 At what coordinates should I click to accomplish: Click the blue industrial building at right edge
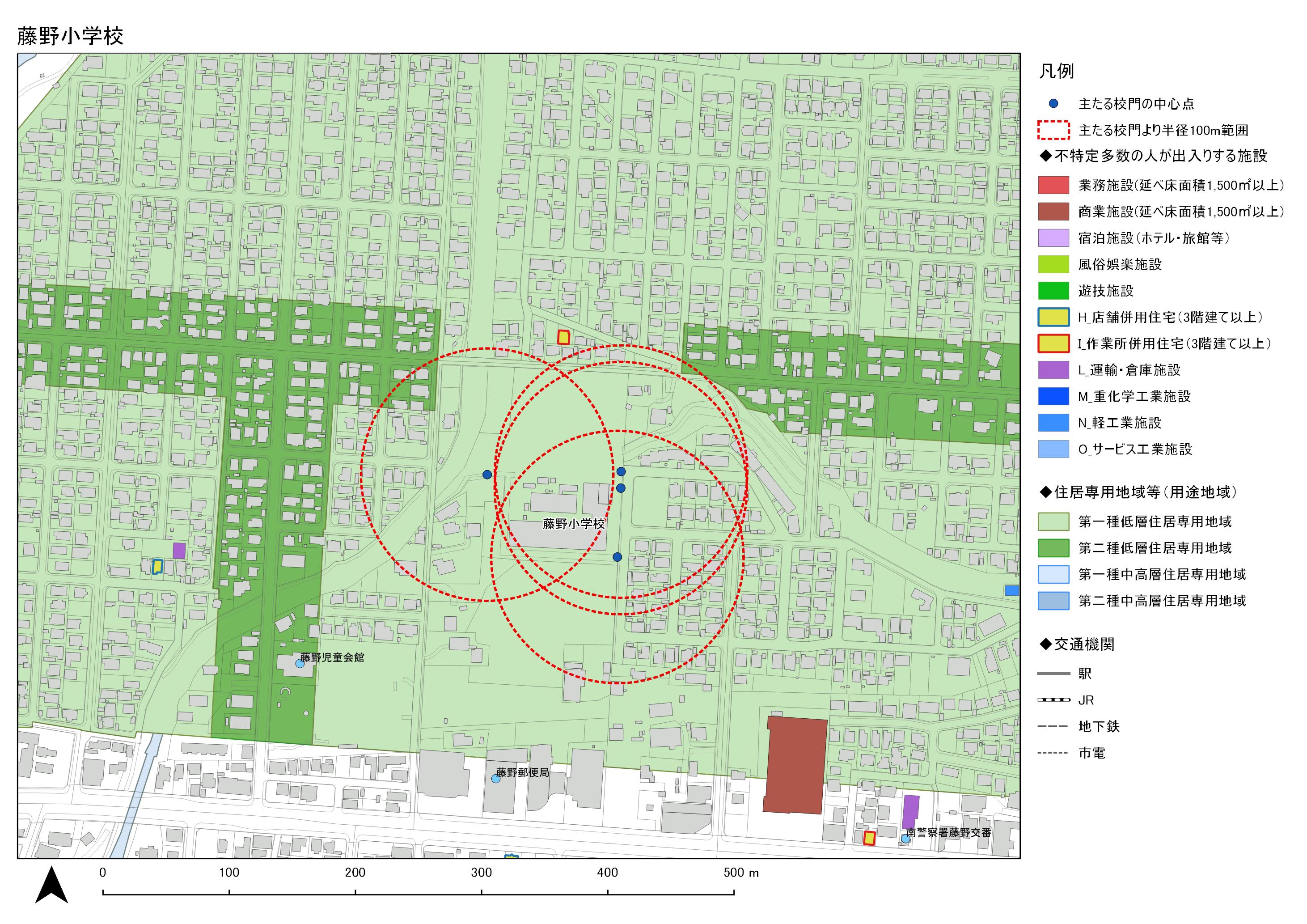pos(1011,590)
